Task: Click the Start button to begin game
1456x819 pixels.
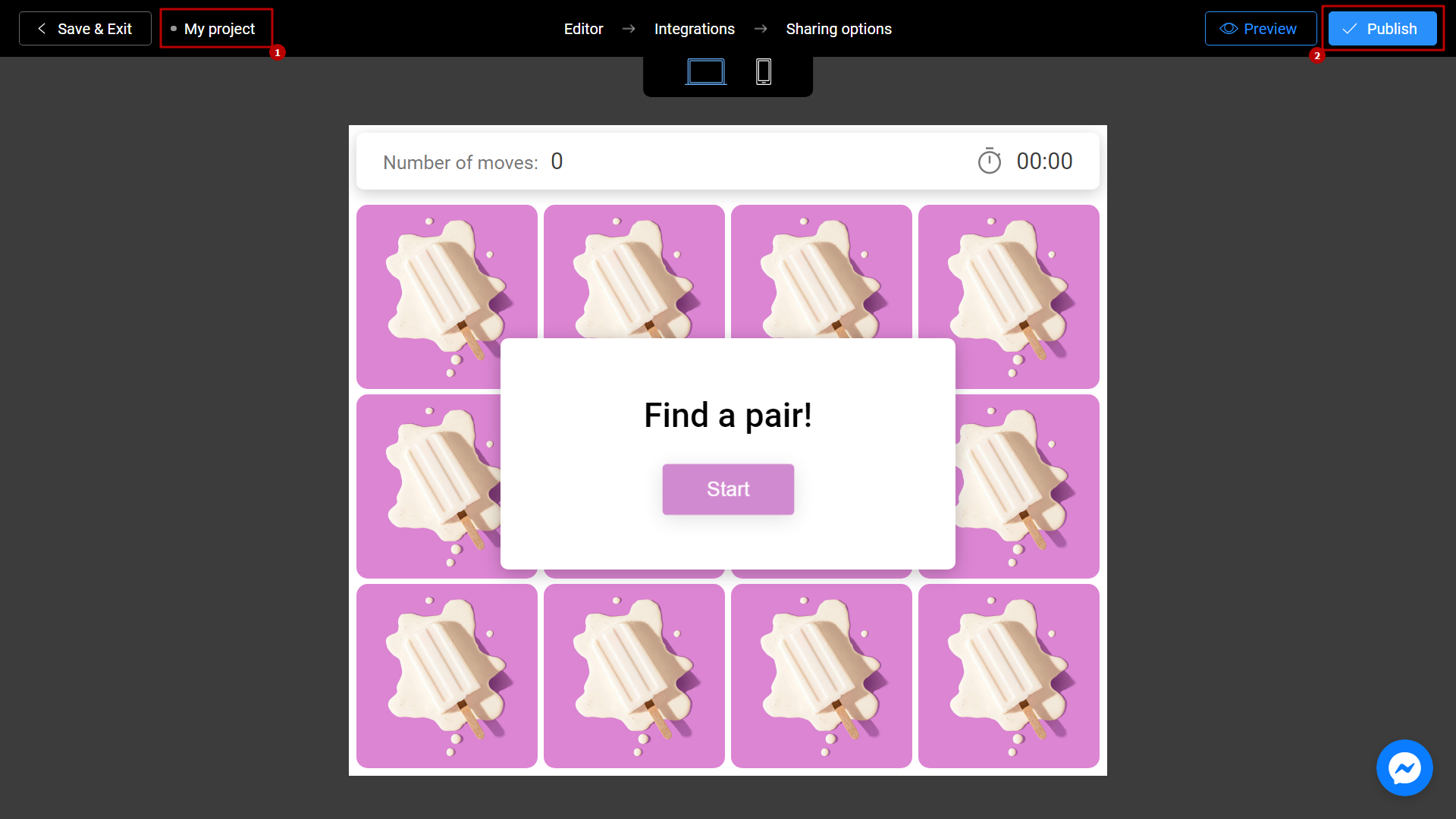Action: 728,489
